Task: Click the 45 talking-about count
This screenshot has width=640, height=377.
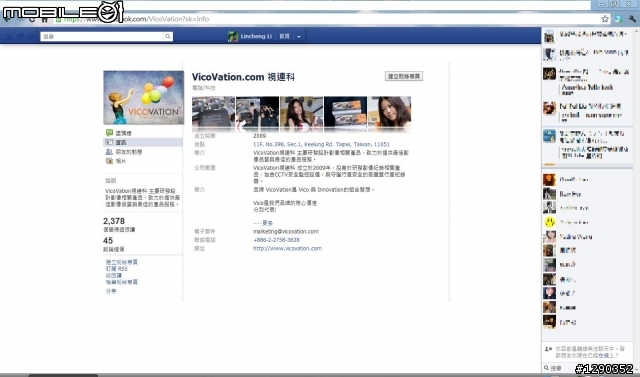Action: [x=108, y=241]
